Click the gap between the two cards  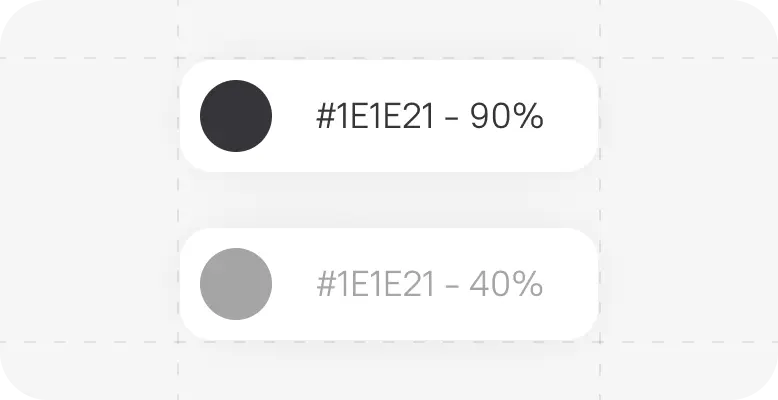[389, 200]
